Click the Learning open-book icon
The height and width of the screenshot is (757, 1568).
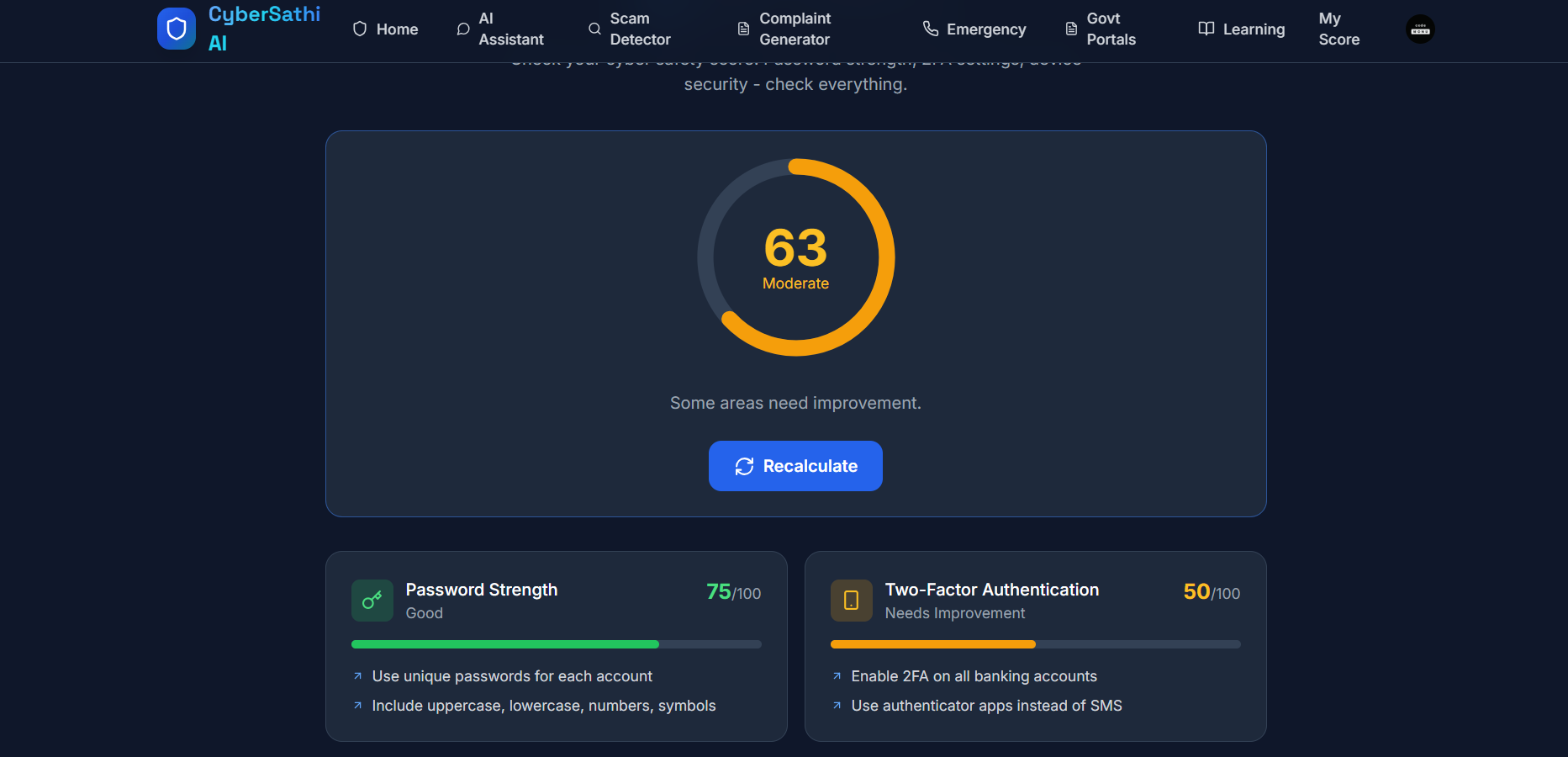(1206, 29)
